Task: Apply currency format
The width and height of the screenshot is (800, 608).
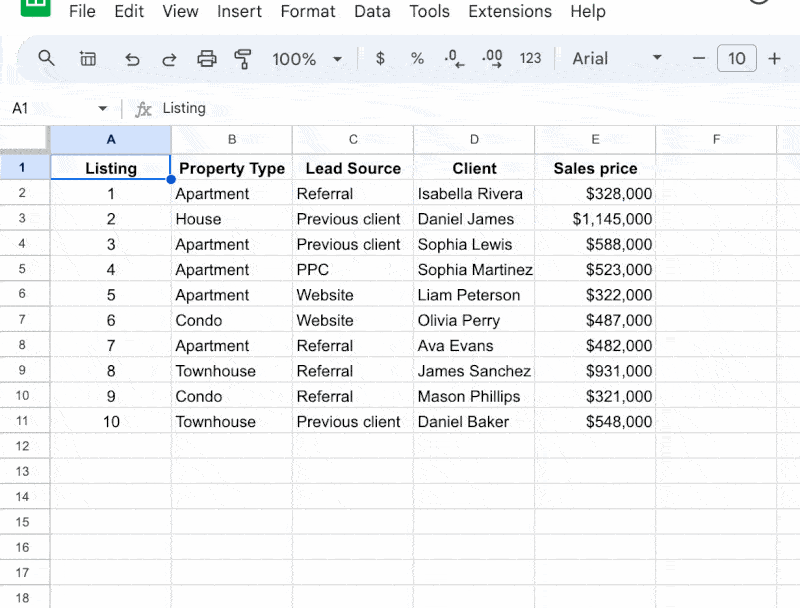Action: [x=380, y=58]
